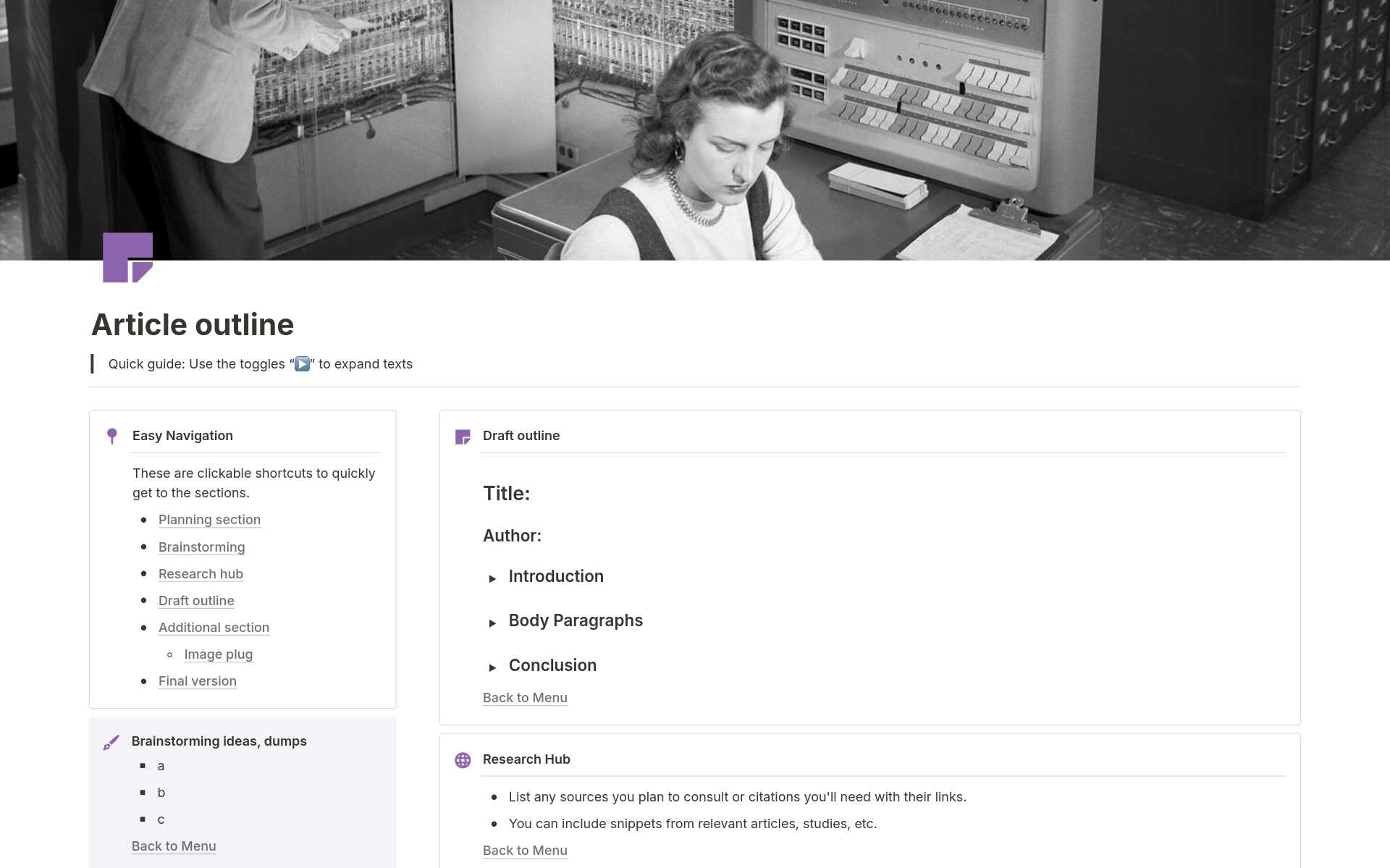Click the pen icon beside Brainstorming ideas, dumps
The height and width of the screenshot is (868, 1390).
click(111, 741)
